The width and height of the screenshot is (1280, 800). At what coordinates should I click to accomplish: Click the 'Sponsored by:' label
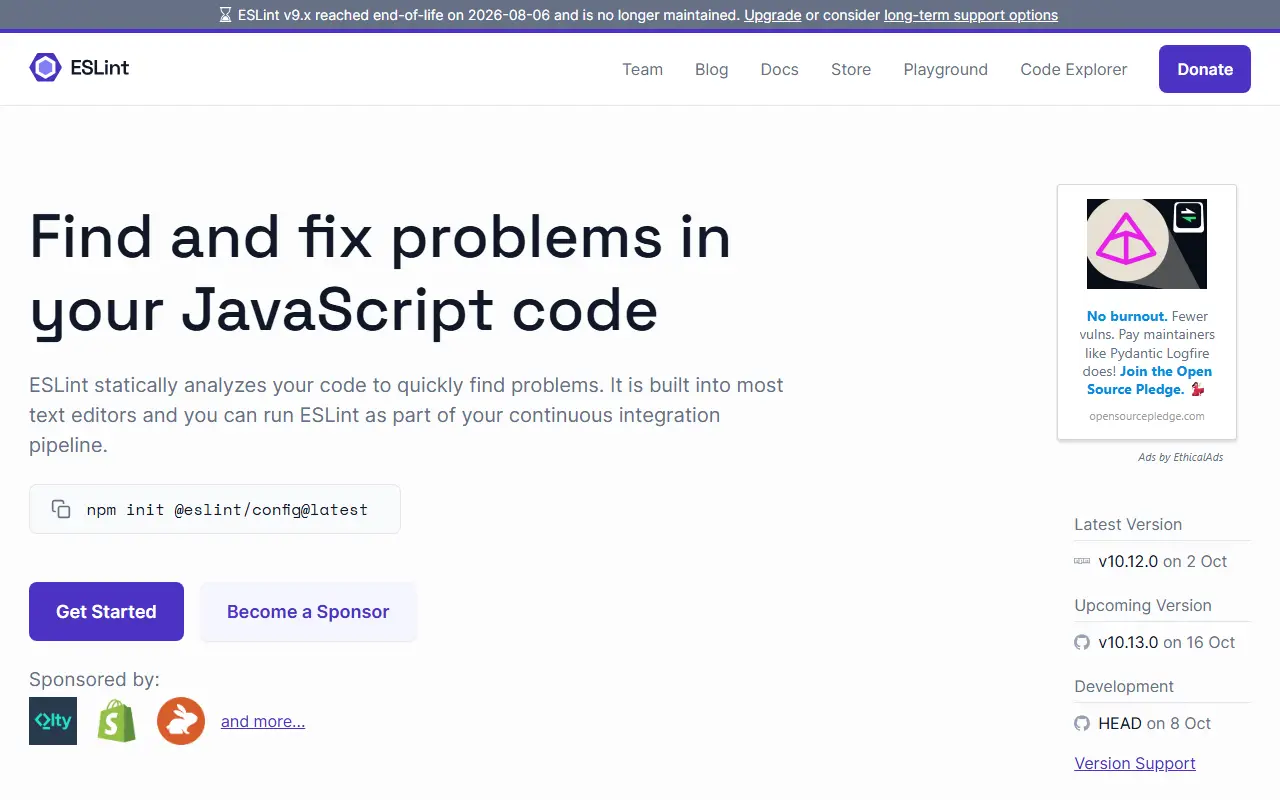(x=94, y=679)
